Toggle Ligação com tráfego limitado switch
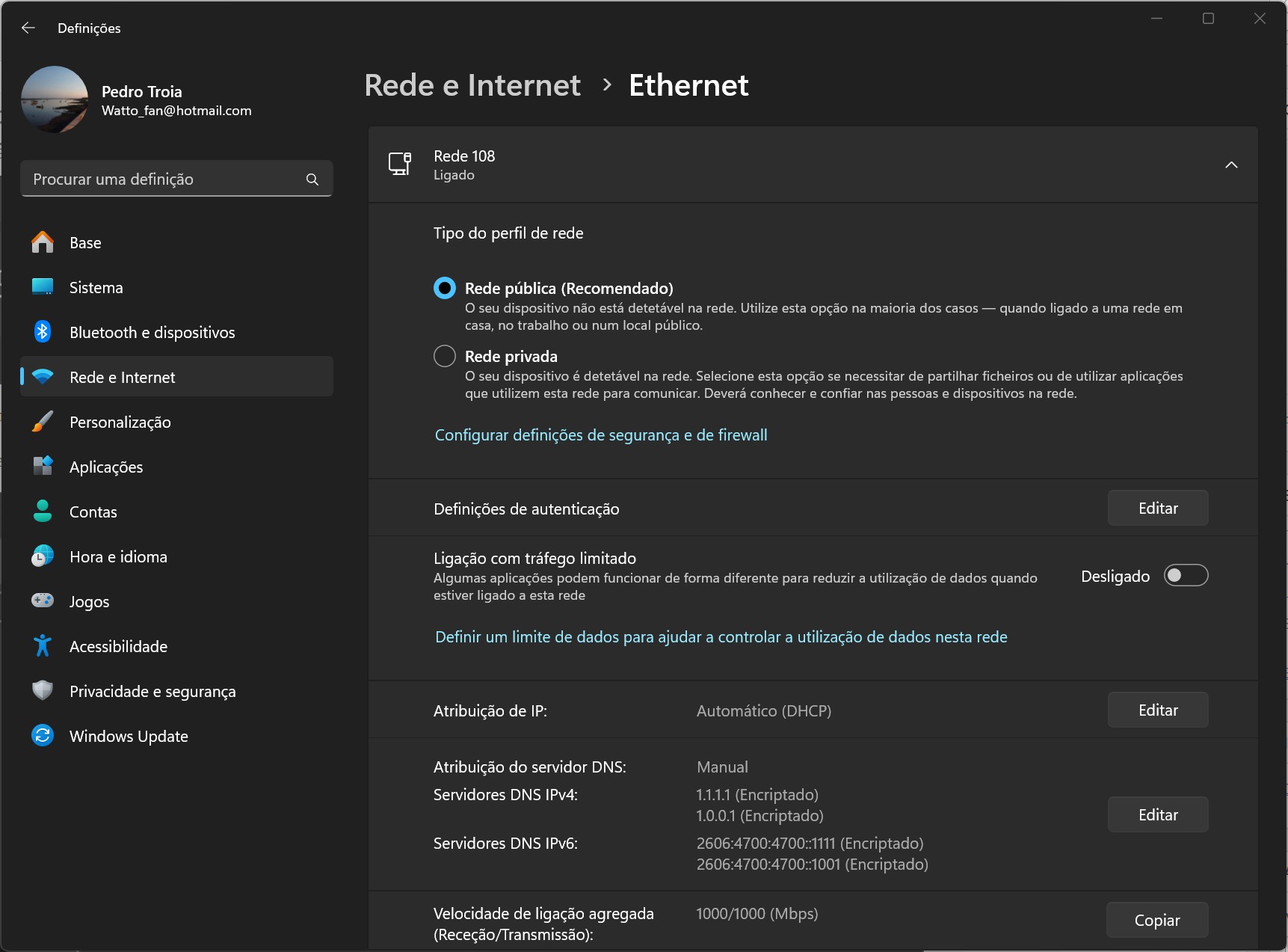Image resolution: width=1288 pixels, height=952 pixels. [x=1186, y=576]
